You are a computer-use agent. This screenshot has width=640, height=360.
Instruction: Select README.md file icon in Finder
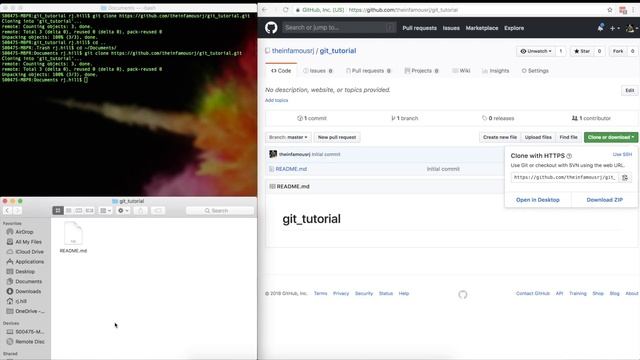pos(73,233)
